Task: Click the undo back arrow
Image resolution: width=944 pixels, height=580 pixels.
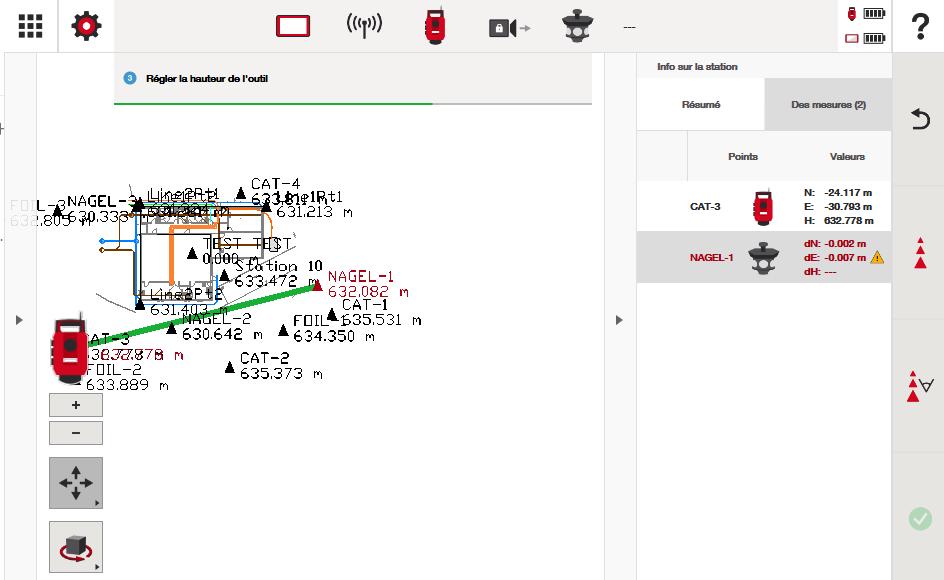Action: [919, 120]
